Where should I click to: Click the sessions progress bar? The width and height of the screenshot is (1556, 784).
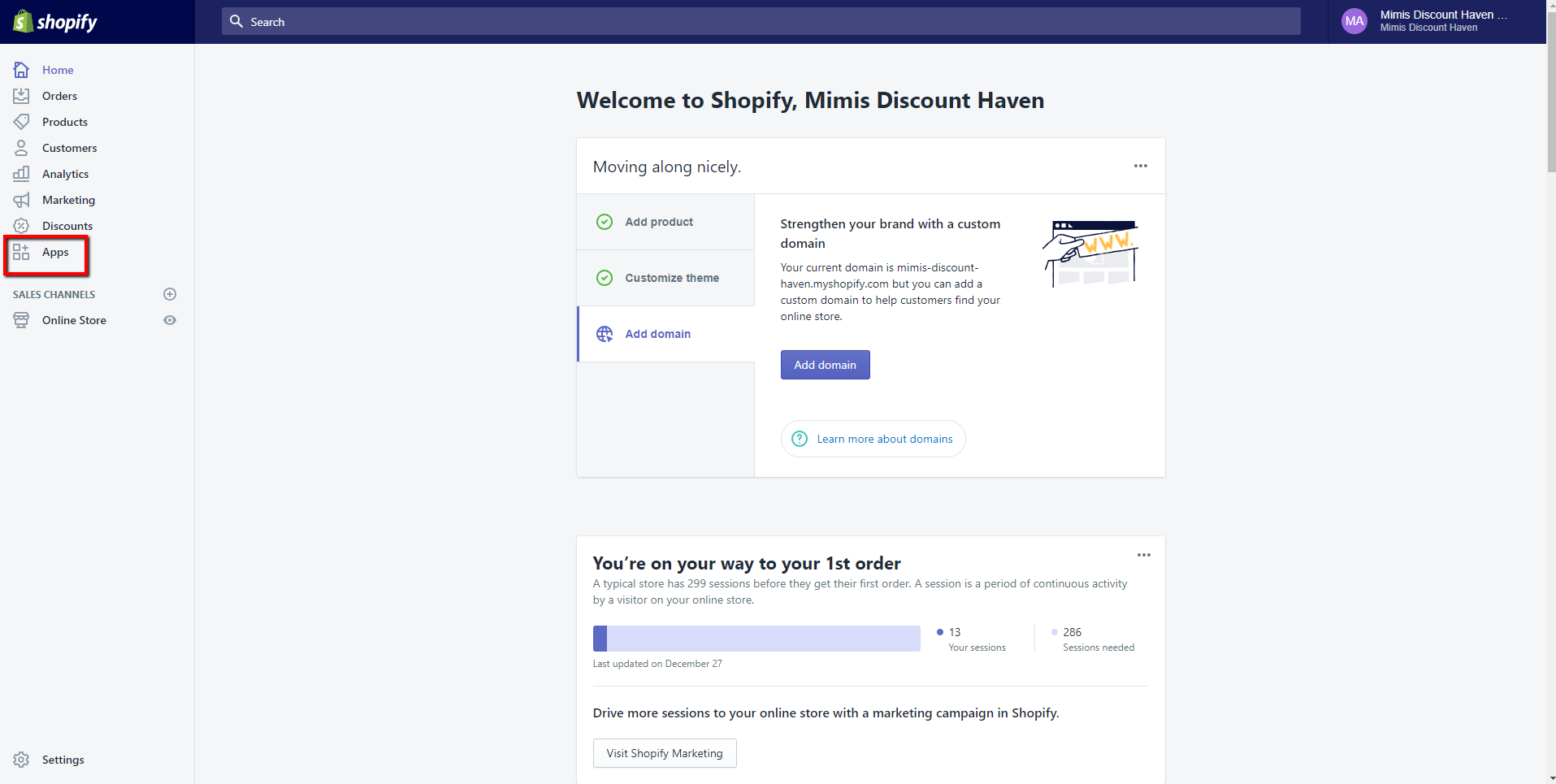click(x=756, y=639)
